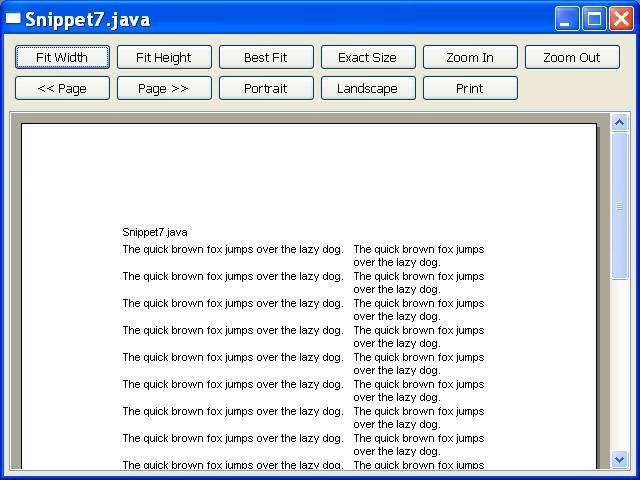Advance using the Page >> button
This screenshot has height=480, width=640.
[x=164, y=88]
